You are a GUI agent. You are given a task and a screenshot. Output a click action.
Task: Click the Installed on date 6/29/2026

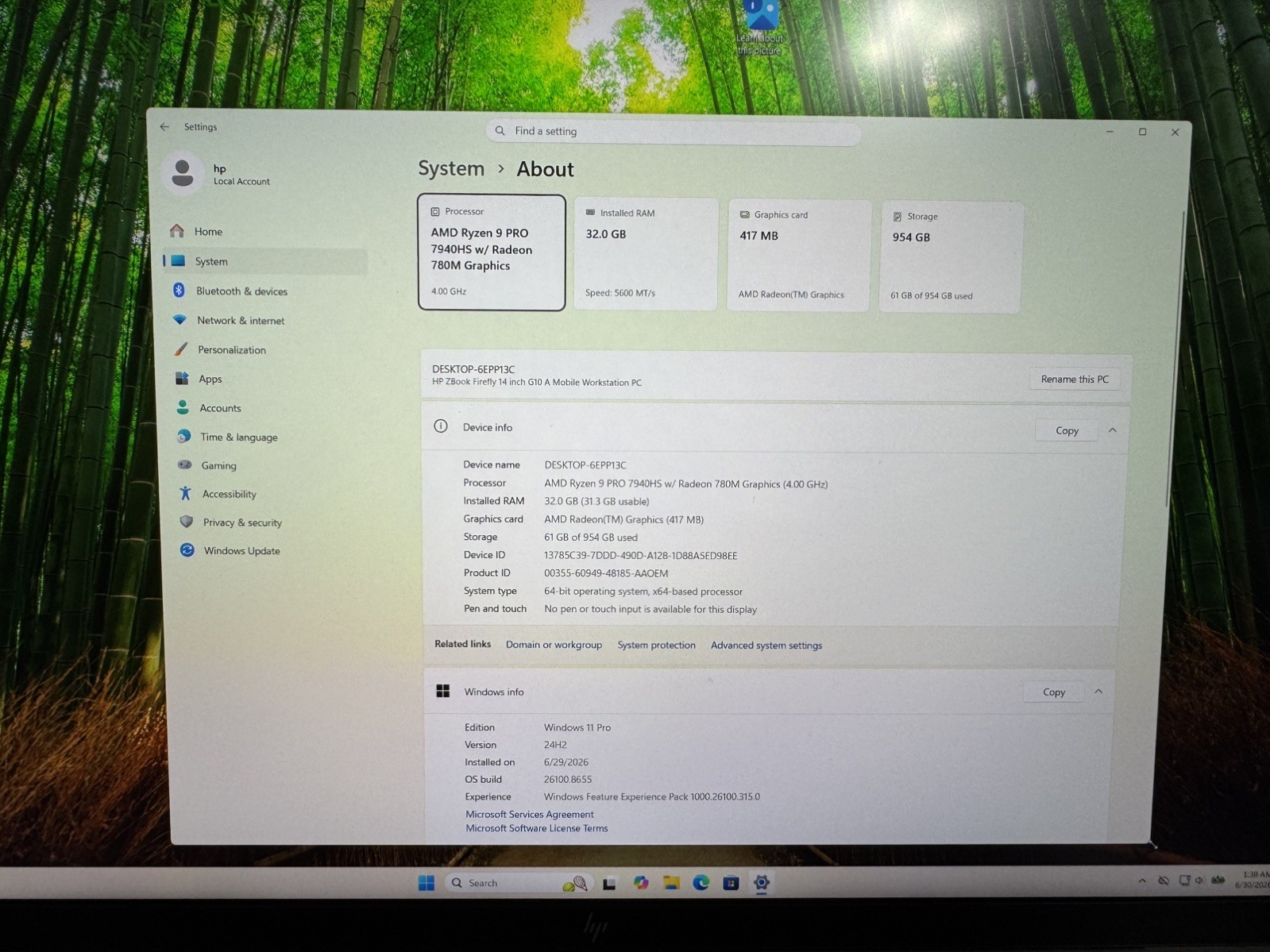566,762
